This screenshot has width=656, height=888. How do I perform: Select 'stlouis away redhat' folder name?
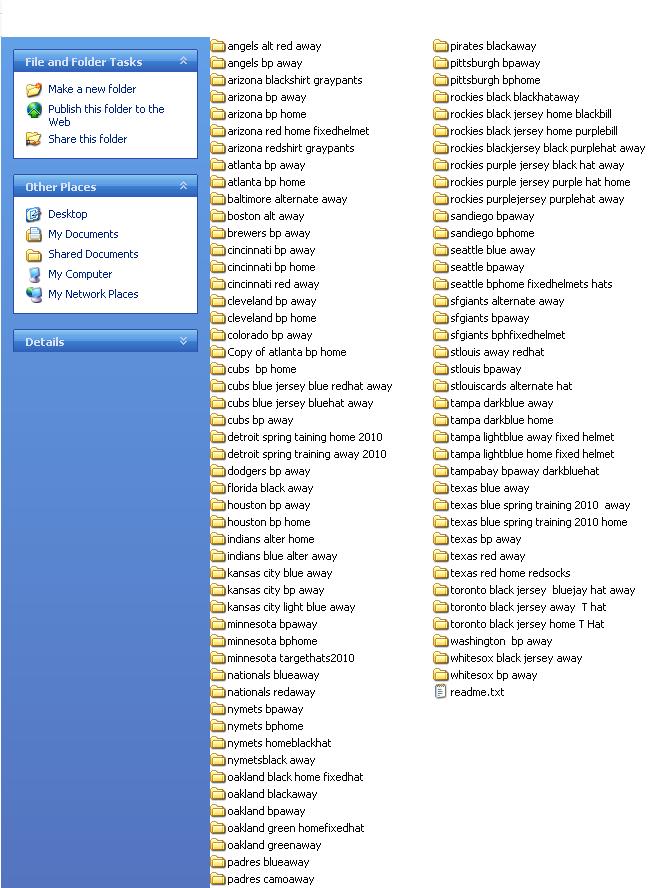tap(497, 352)
